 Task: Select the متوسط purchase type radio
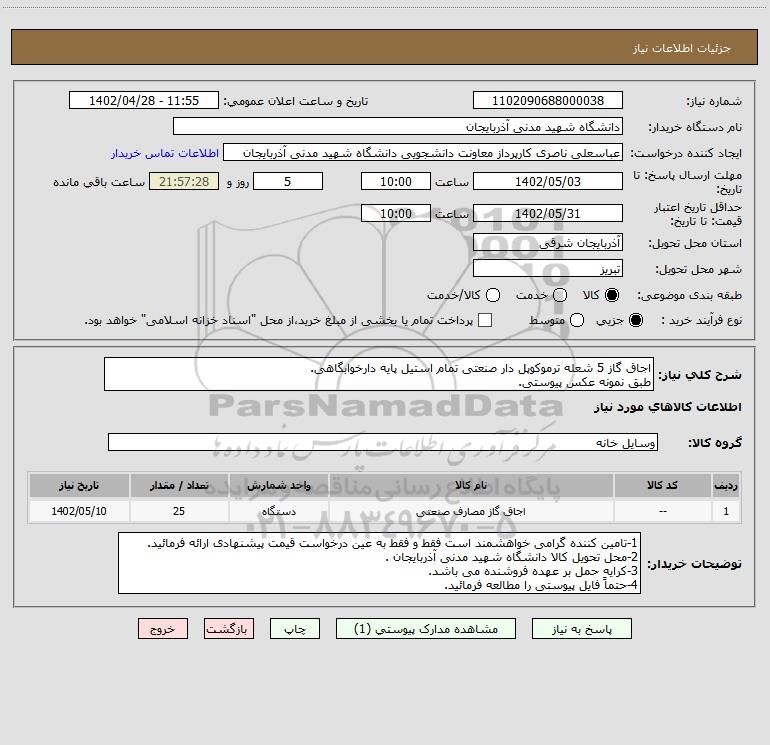click(577, 320)
